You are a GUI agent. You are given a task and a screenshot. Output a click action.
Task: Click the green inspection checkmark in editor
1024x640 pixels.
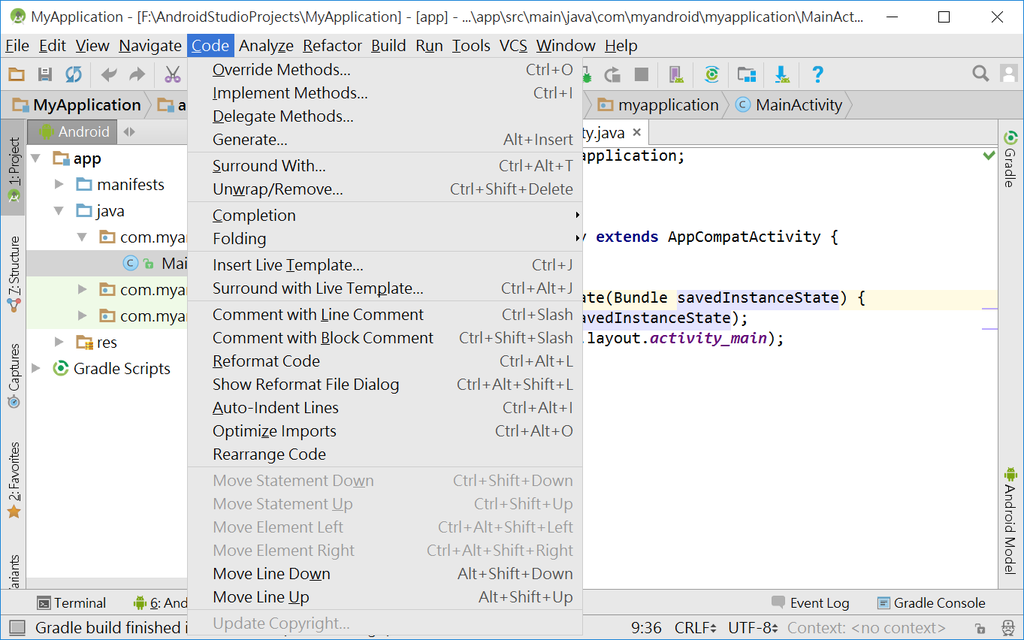pos(989,155)
